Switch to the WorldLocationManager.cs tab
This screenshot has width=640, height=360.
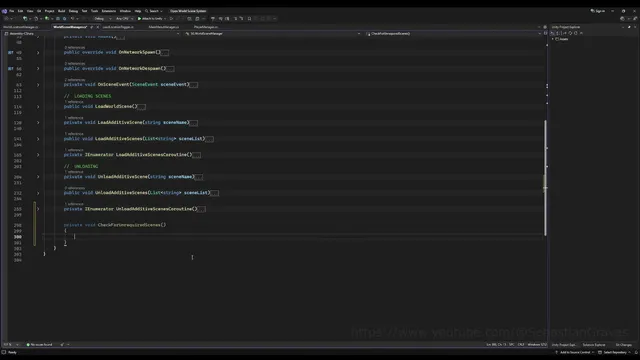[21, 27]
